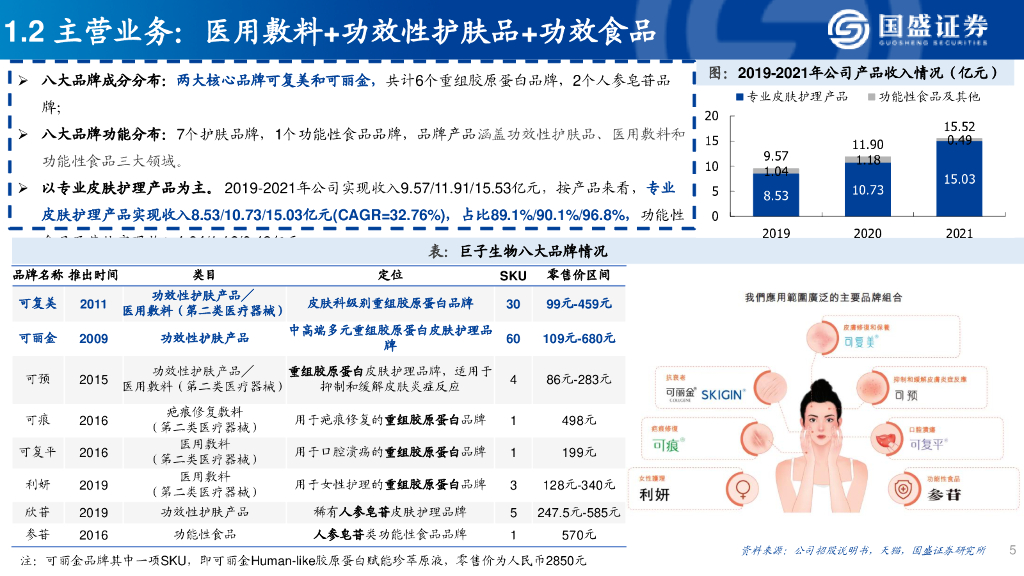Click the 2020 gray bar segment labeled 1.18
Viewport: 1024px width, 576px height.
click(868, 159)
